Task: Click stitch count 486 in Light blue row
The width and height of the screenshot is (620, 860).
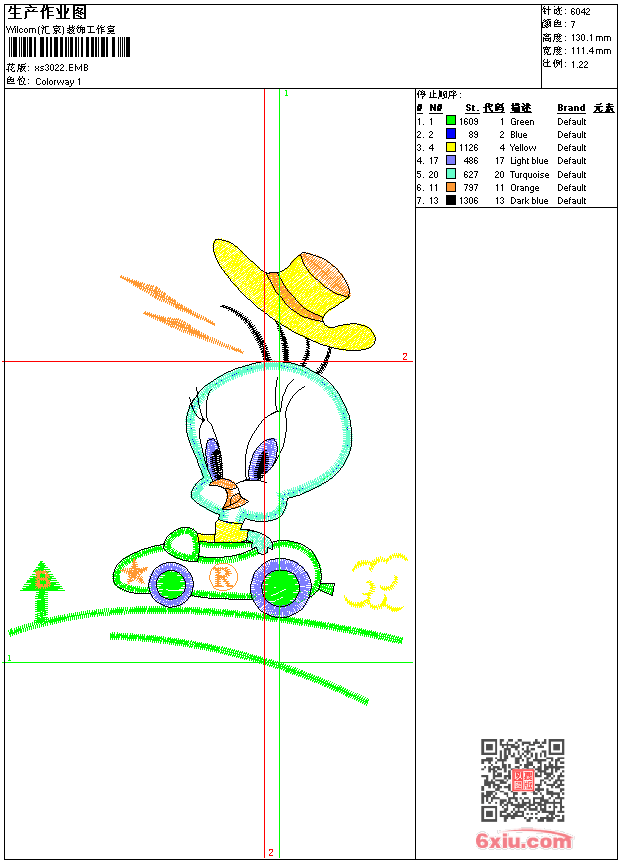Action: [x=471, y=161]
